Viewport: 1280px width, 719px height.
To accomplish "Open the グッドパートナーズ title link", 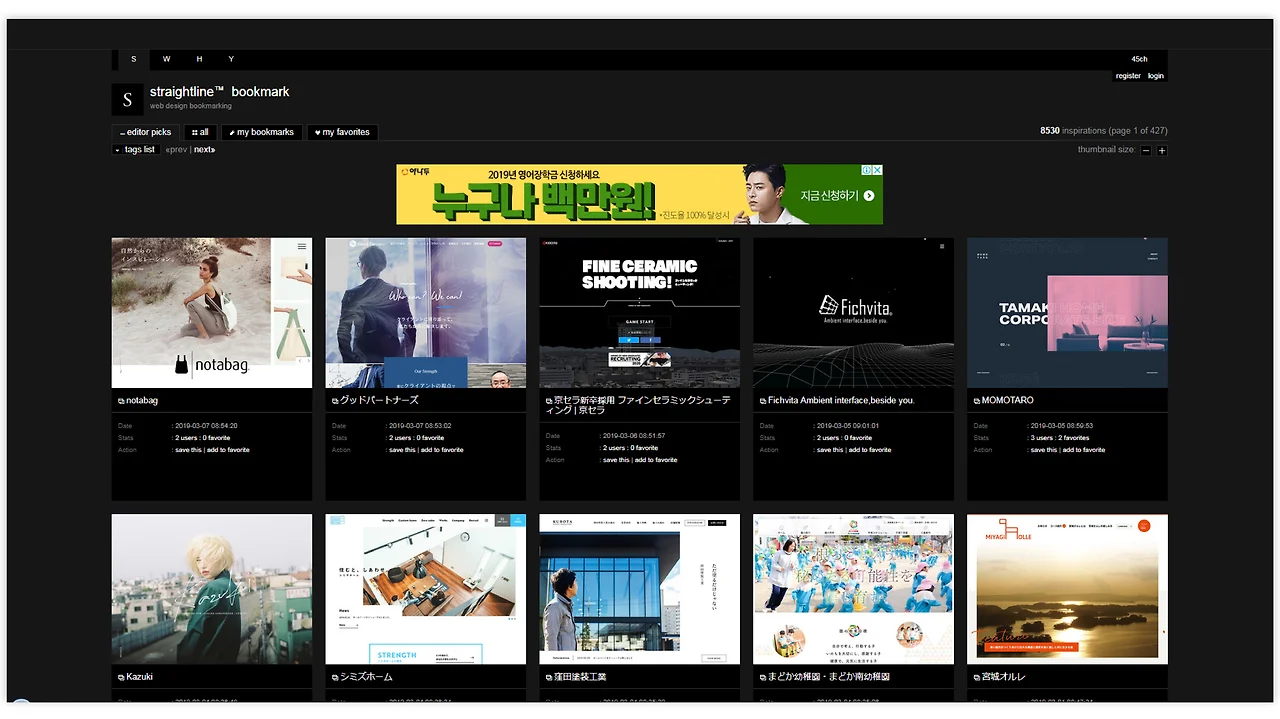I will 379,401.
